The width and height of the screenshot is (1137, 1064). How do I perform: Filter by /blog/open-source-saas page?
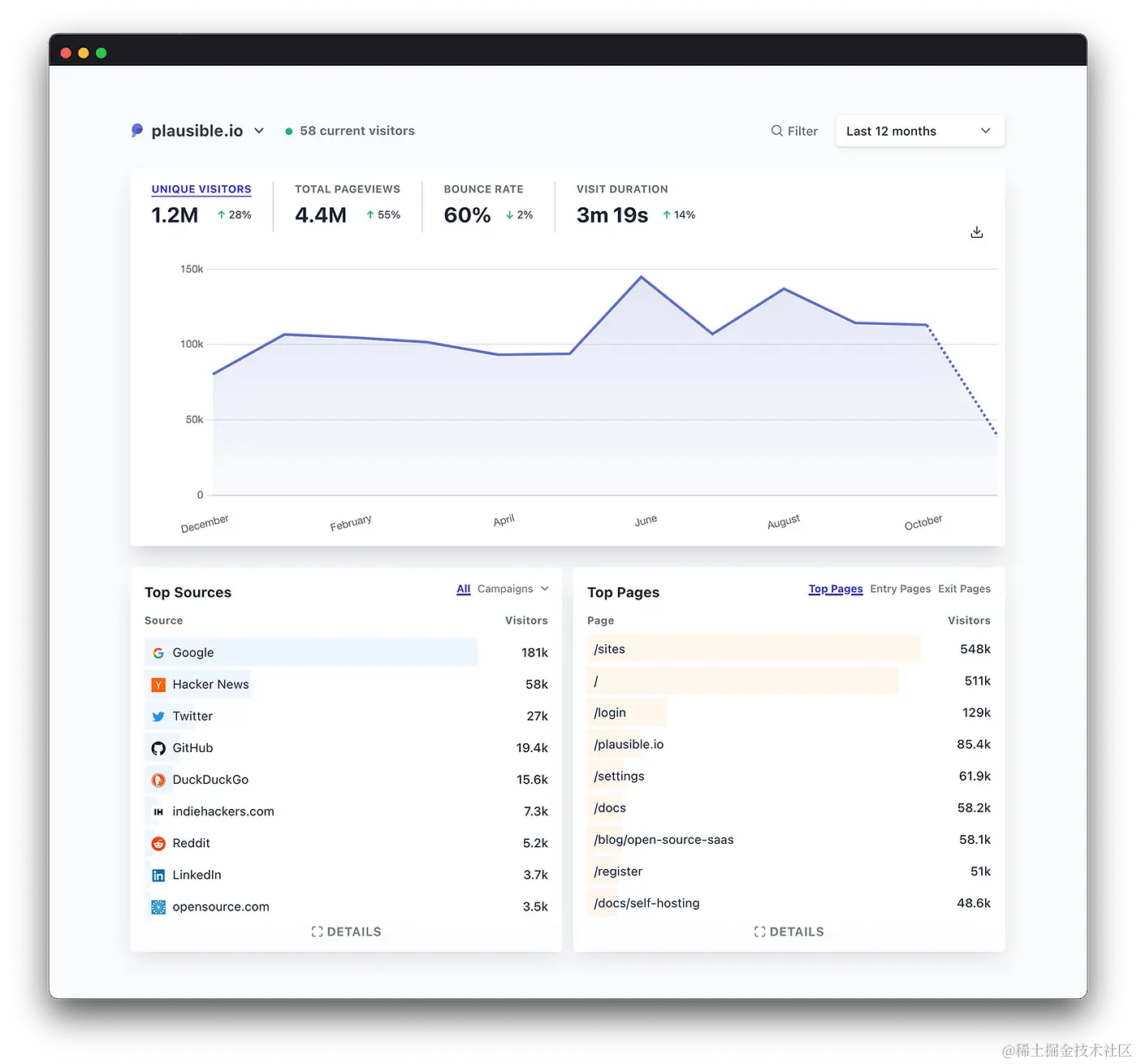click(664, 839)
